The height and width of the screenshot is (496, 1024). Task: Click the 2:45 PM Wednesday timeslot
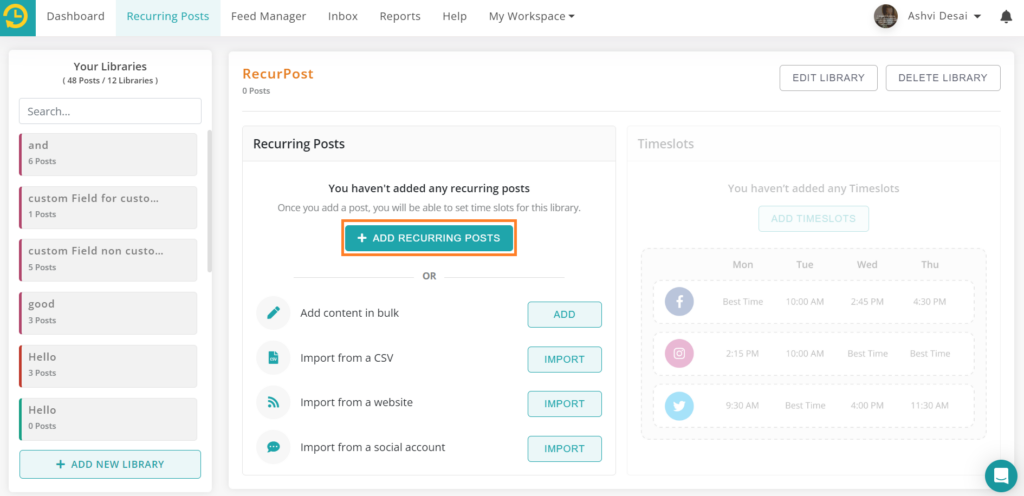pos(867,302)
